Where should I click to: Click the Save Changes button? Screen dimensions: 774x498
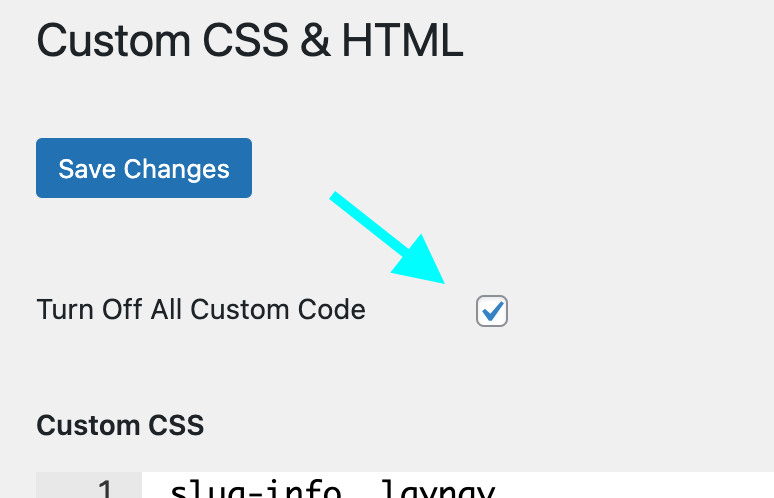coord(144,168)
